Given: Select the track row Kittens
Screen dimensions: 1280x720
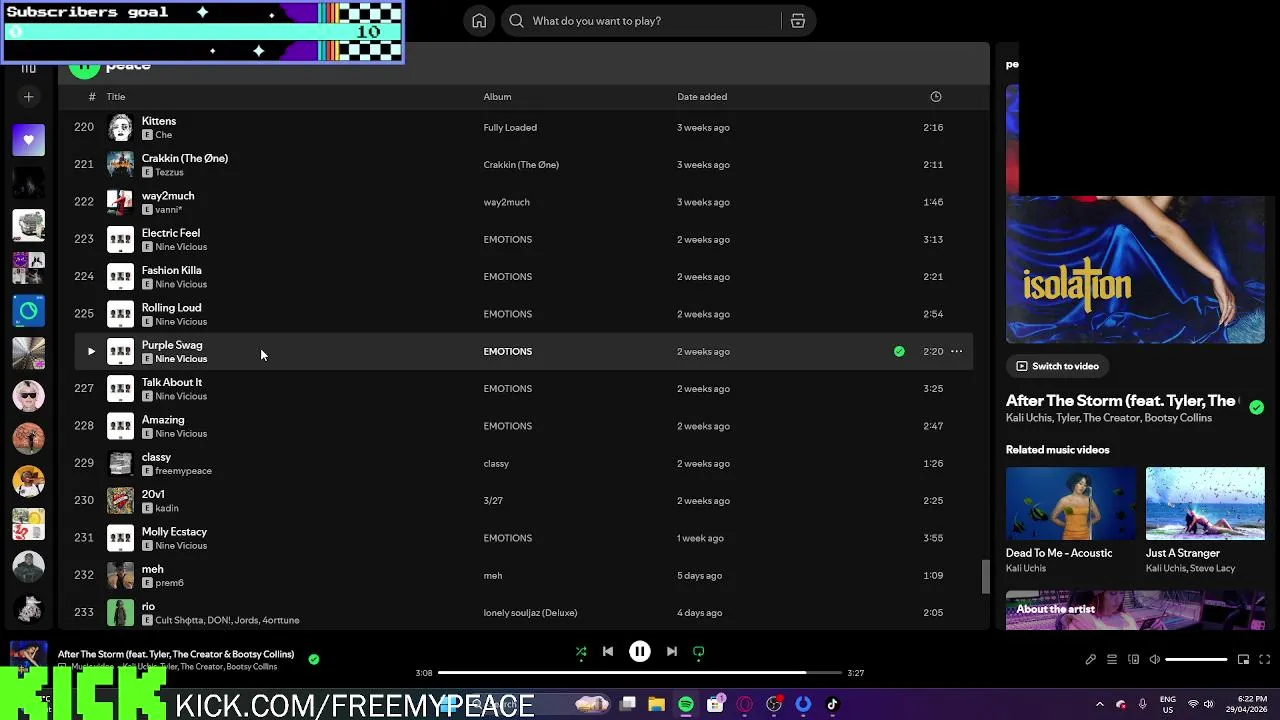Looking at the screenshot, I should [524, 128].
